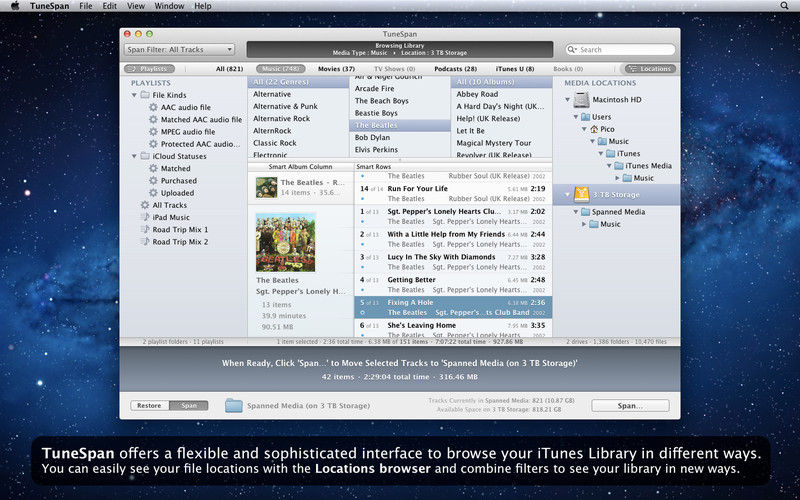Open Spotlight search magnifier icon

click(x=784, y=6)
